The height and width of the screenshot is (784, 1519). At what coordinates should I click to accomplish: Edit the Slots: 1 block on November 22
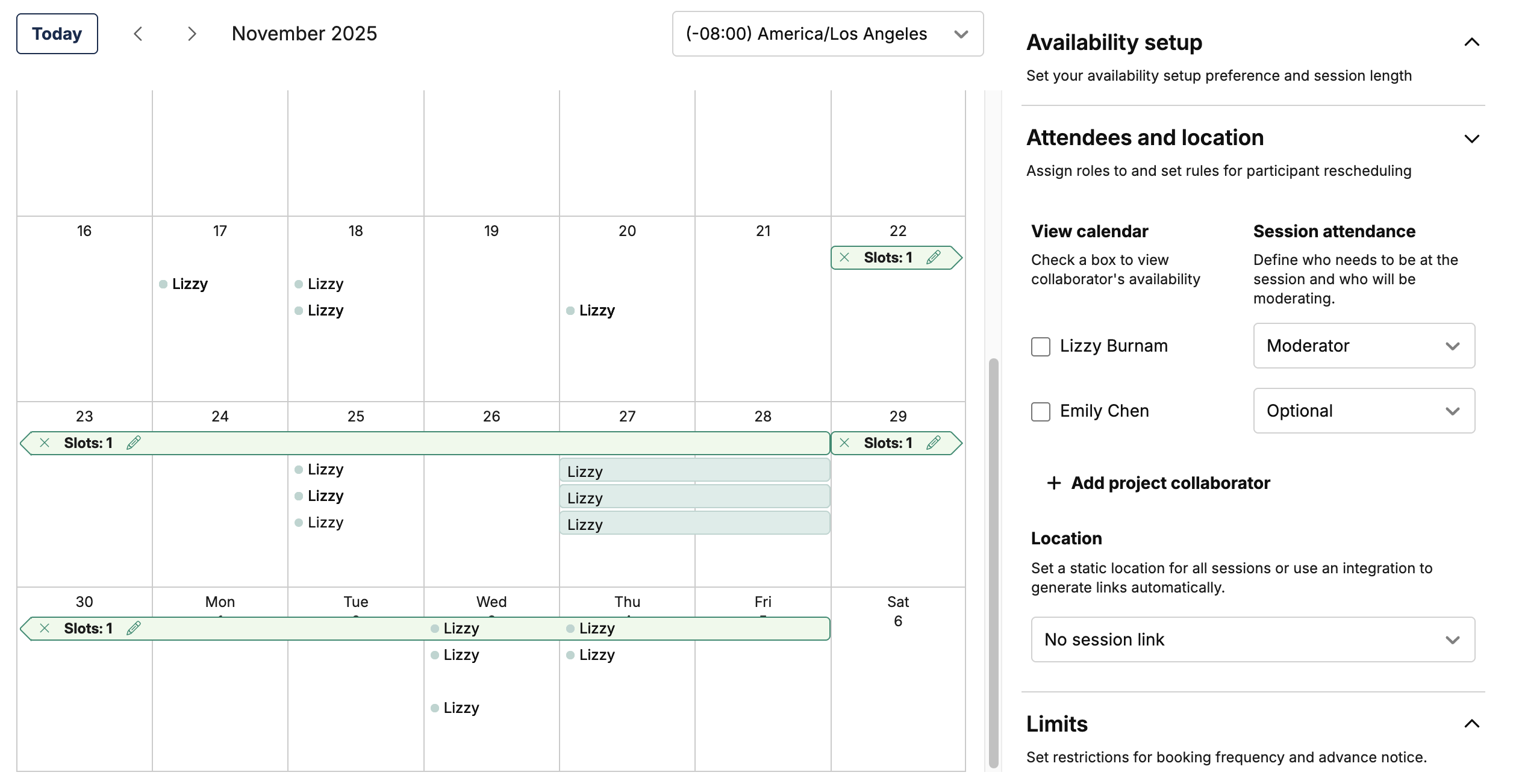pos(933,258)
